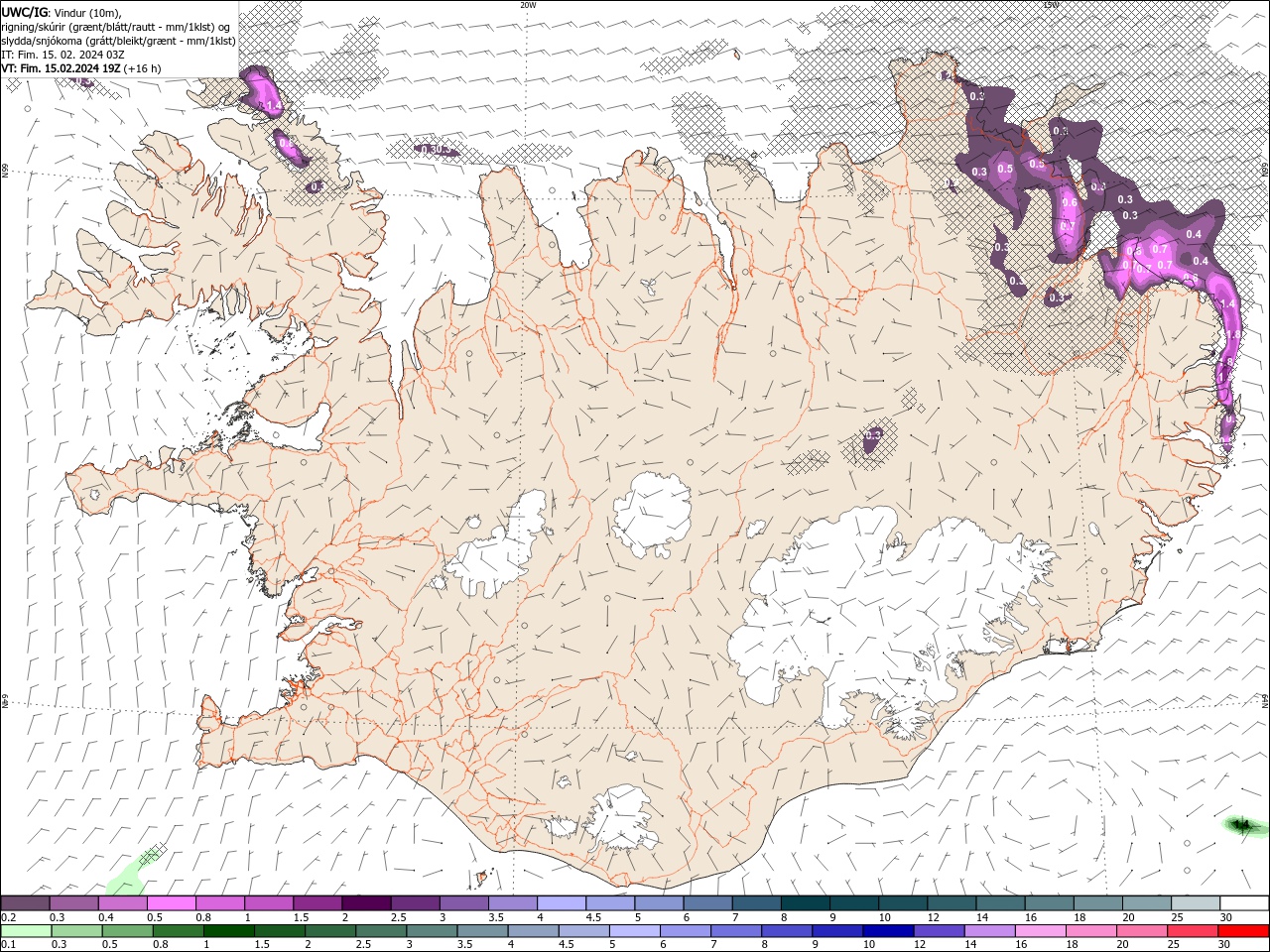Pick the darkest green rain swatch between 1 and 1.5
The image size is (1270, 952).
point(228,931)
